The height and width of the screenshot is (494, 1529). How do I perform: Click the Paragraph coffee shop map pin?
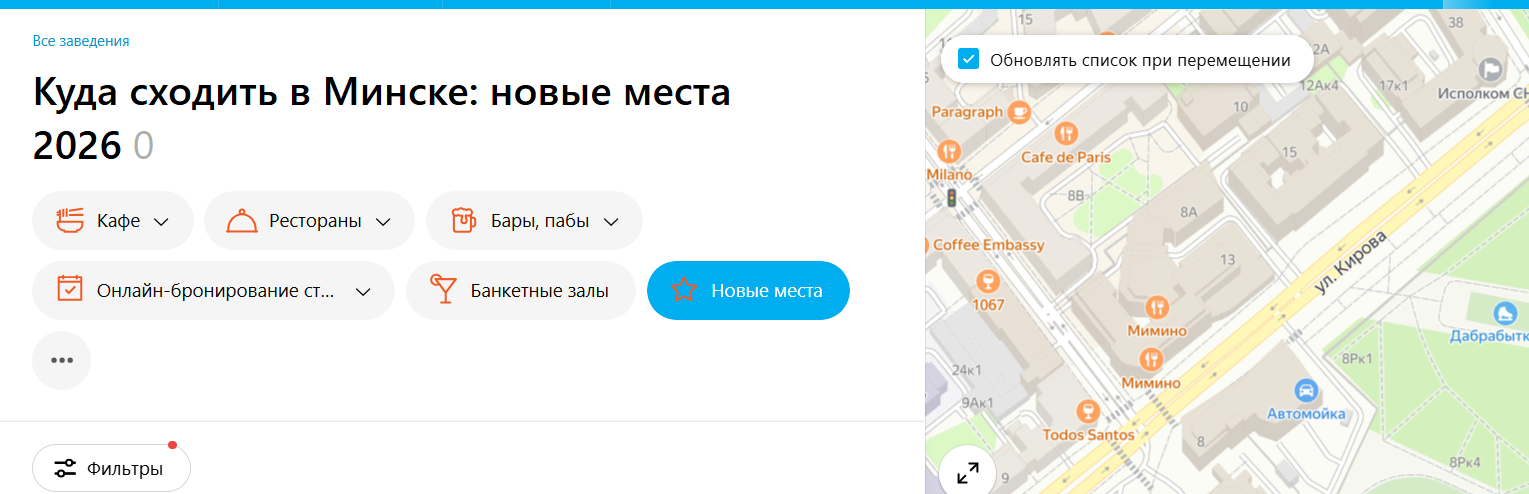1019,112
